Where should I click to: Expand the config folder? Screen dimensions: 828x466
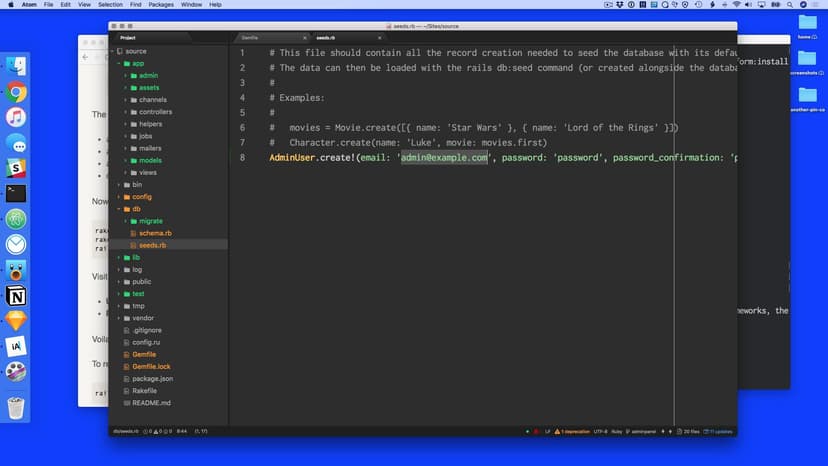(x=141, y=197)
